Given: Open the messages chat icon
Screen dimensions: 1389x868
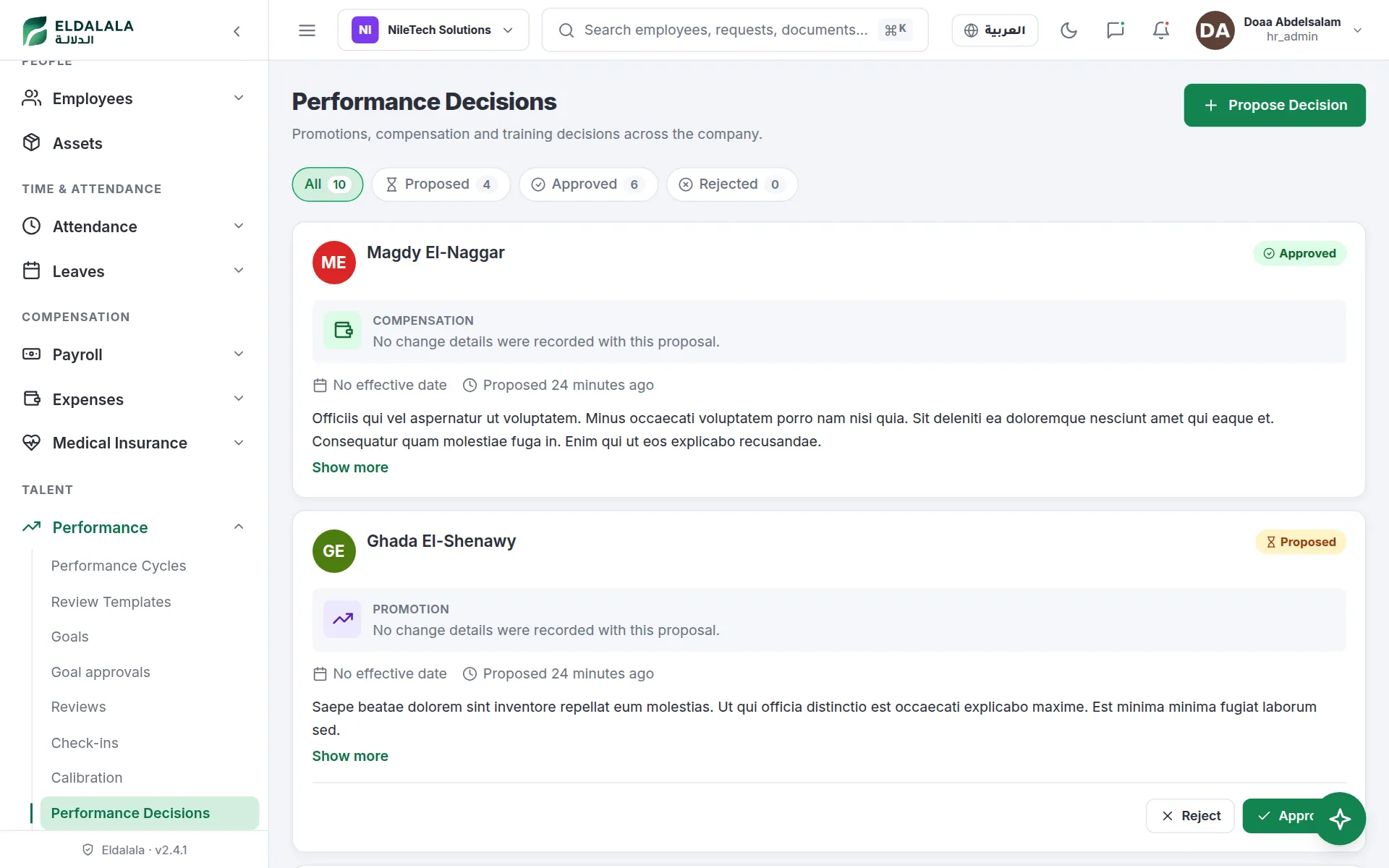Looking at the screenshot, I should coord(1115,30).
